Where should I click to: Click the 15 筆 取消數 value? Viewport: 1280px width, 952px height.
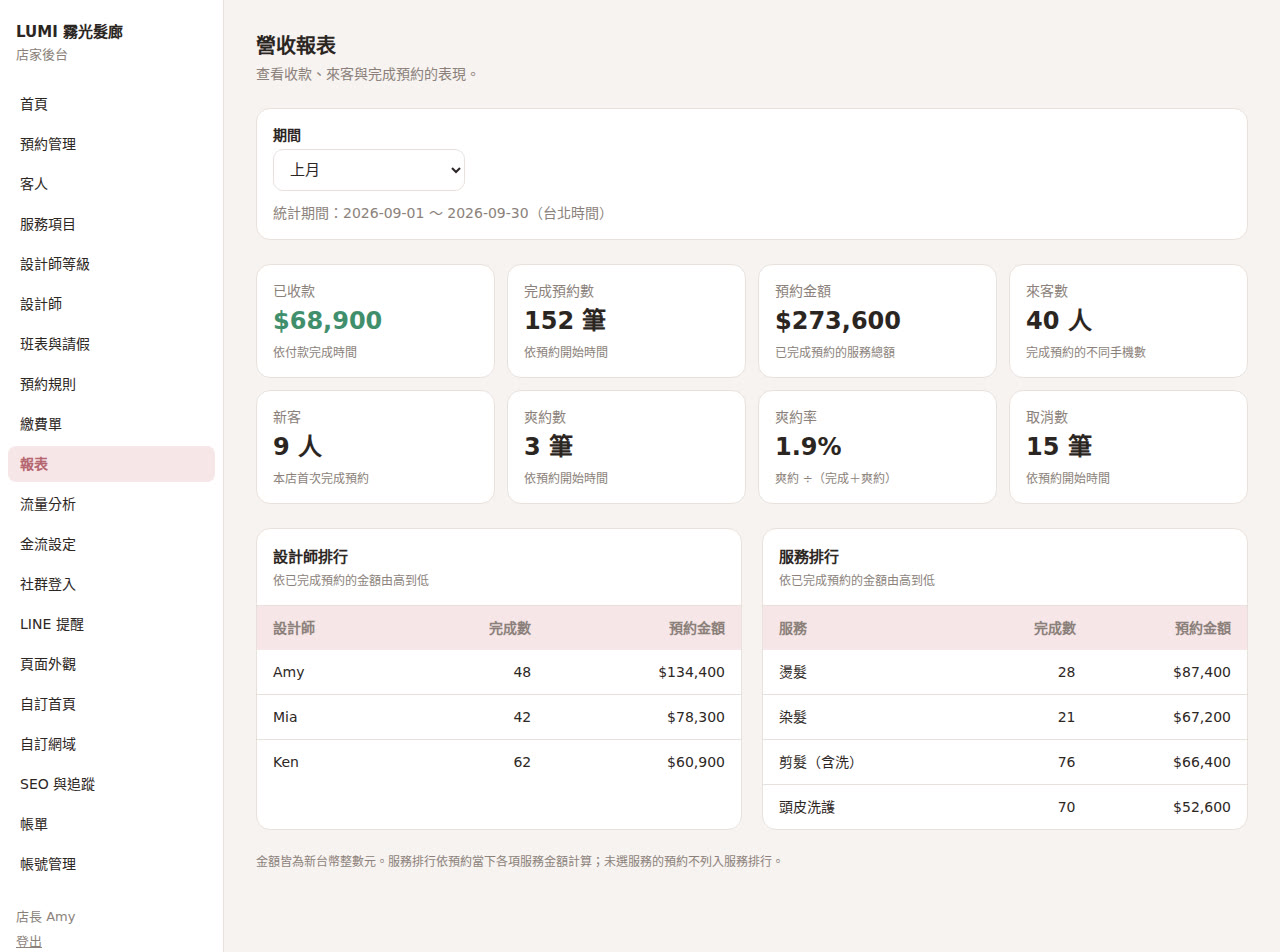pos(1059,447)
